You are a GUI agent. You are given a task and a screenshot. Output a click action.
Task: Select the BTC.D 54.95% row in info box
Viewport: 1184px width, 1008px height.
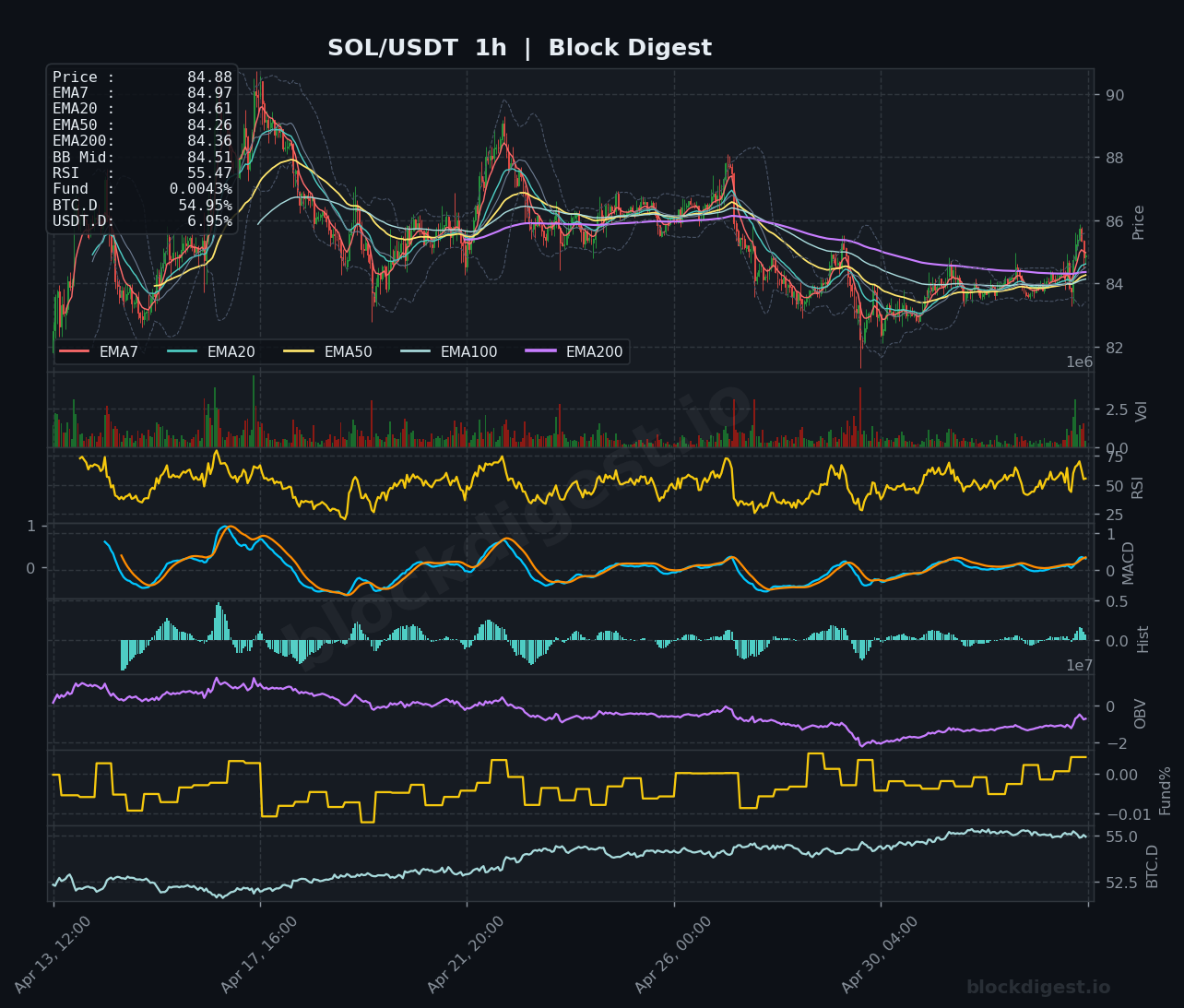[142, 205]
